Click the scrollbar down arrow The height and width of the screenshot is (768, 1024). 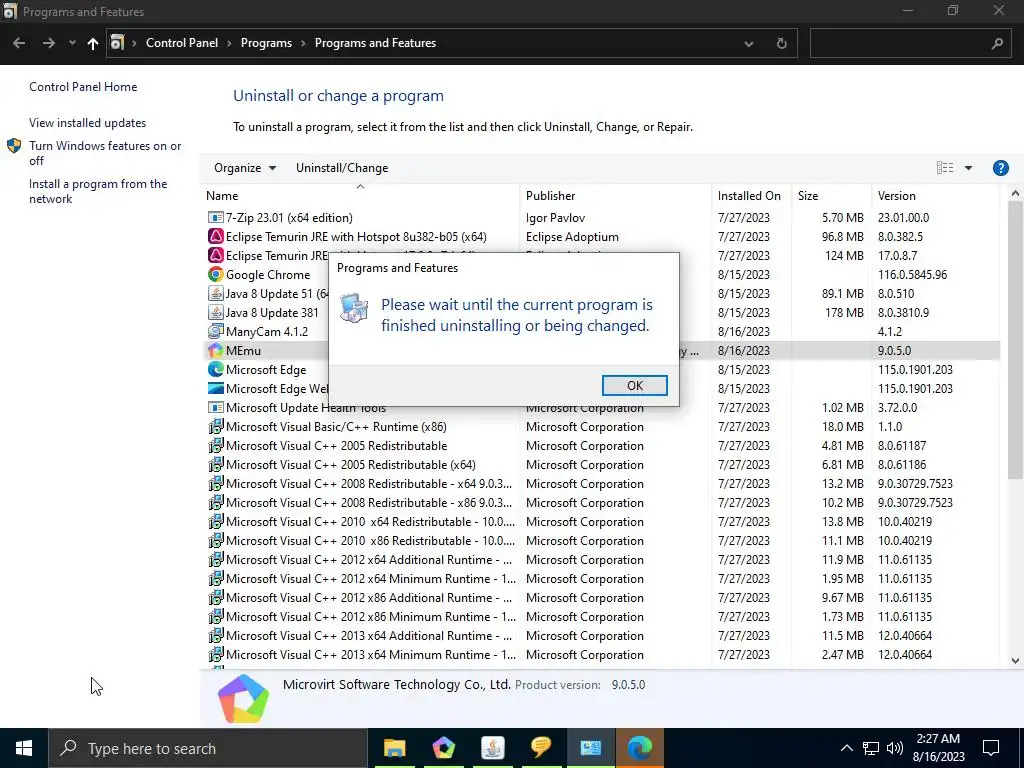coord(1014,660)
